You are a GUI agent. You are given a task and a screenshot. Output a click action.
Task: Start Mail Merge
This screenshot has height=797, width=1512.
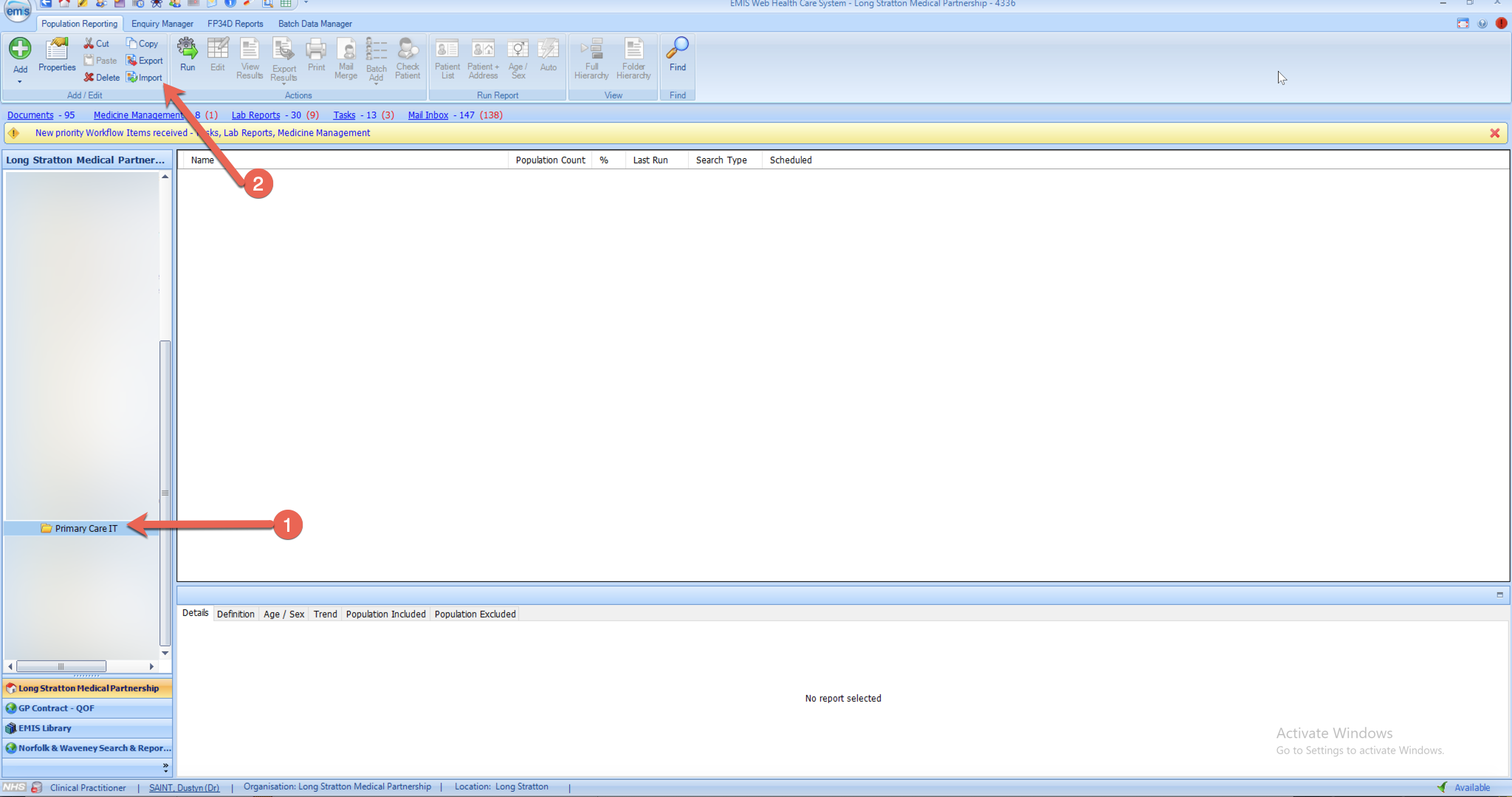click(346, 58)
